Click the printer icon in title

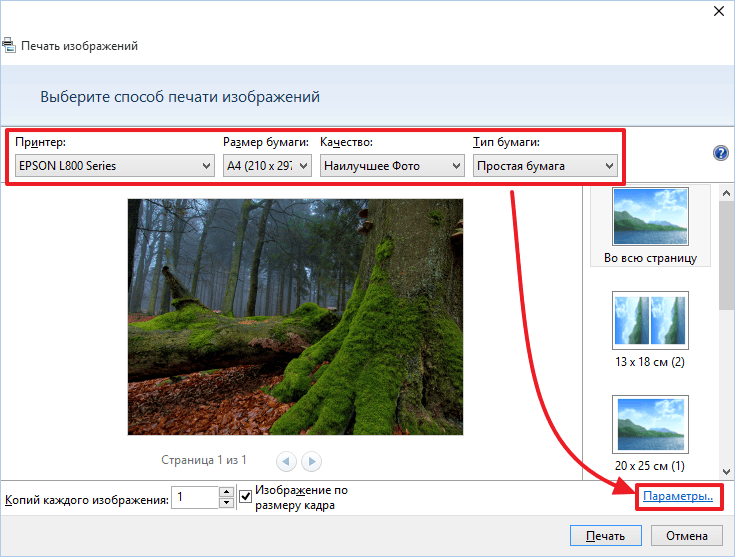pyautogui.click(x=8, y=45)
